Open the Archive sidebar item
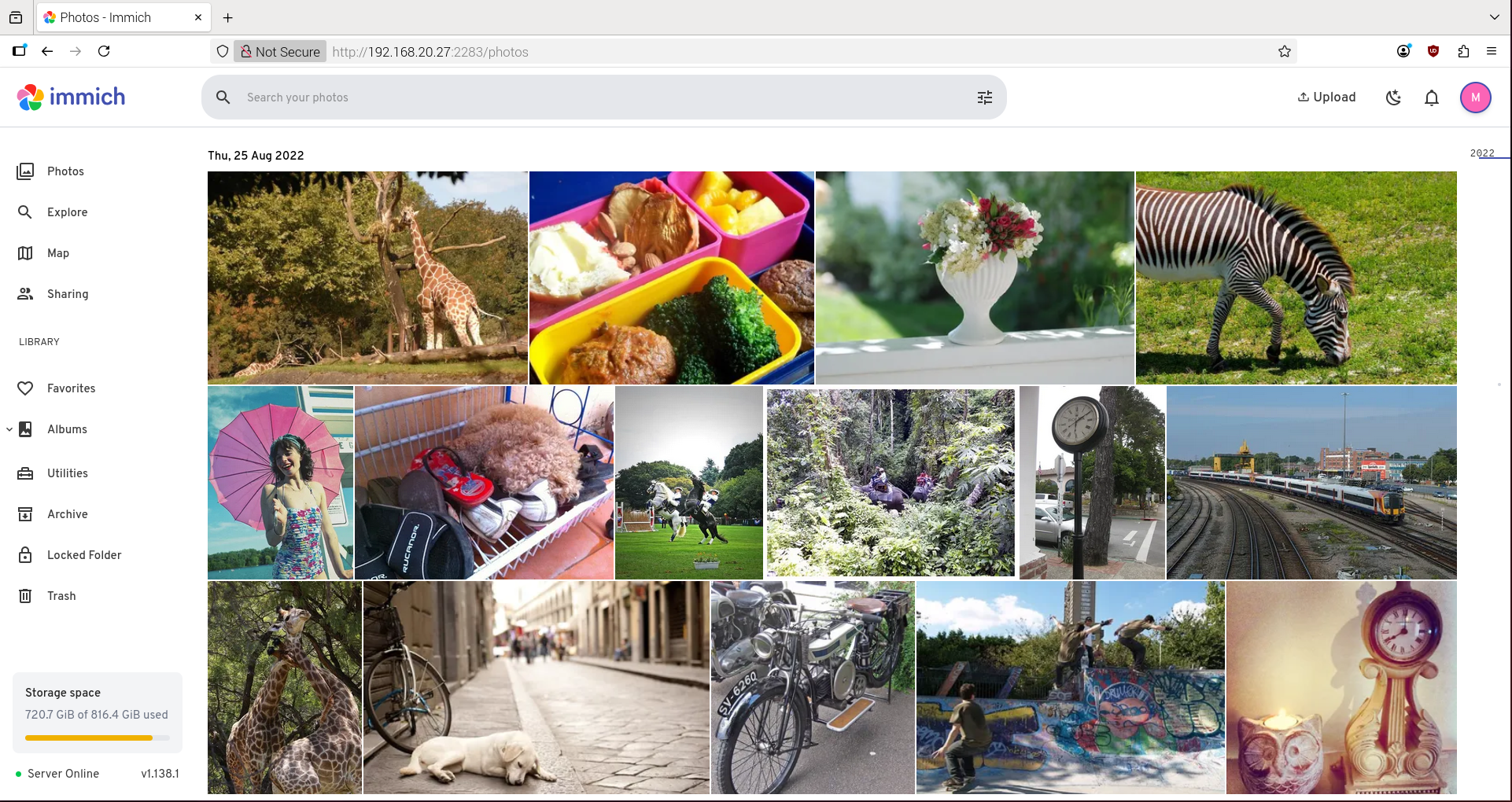The image size is (1512, 802). (x=67, y=514)
